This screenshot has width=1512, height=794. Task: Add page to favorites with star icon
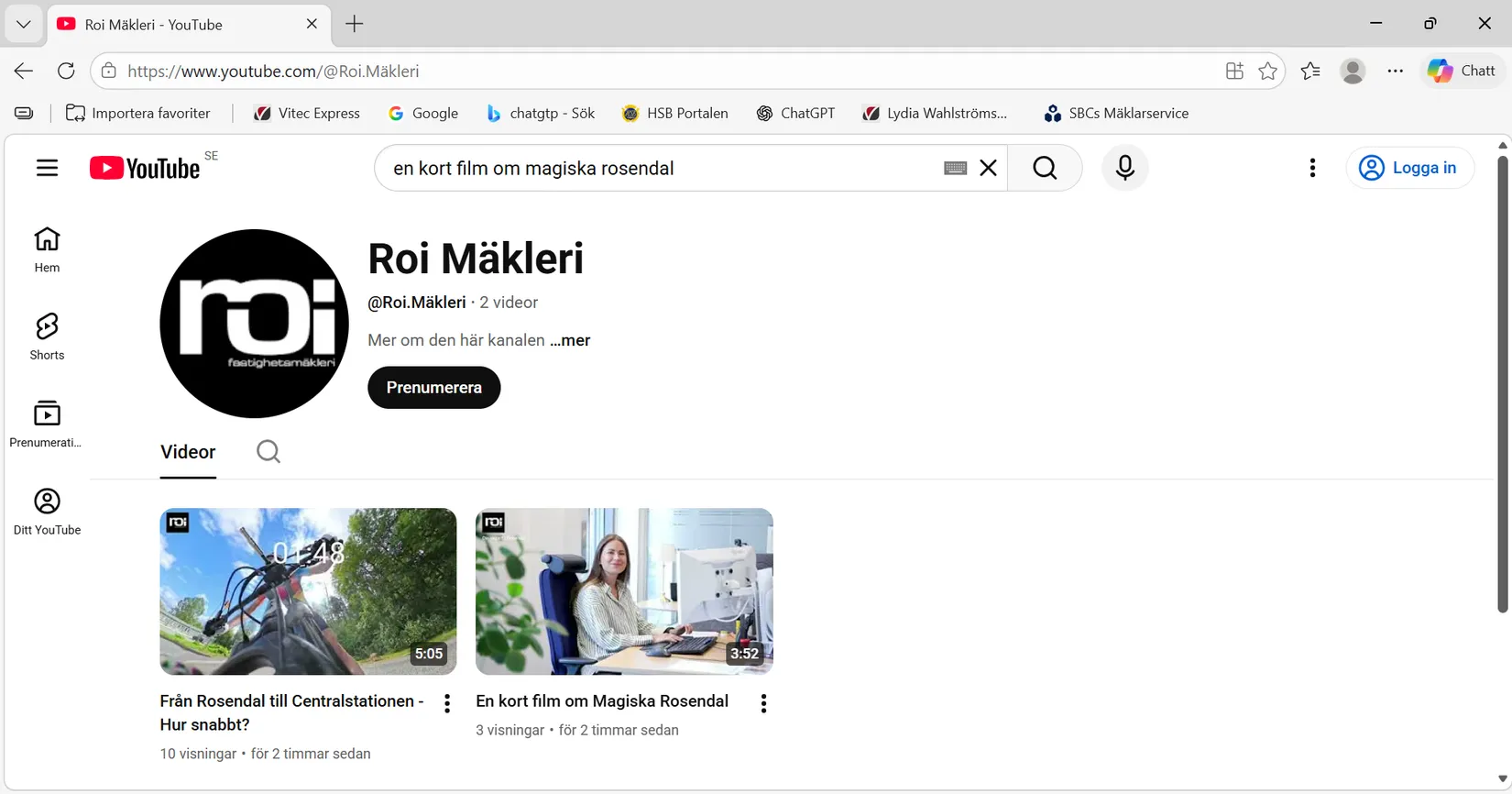pyautogui.click(x=1267, y=72)
